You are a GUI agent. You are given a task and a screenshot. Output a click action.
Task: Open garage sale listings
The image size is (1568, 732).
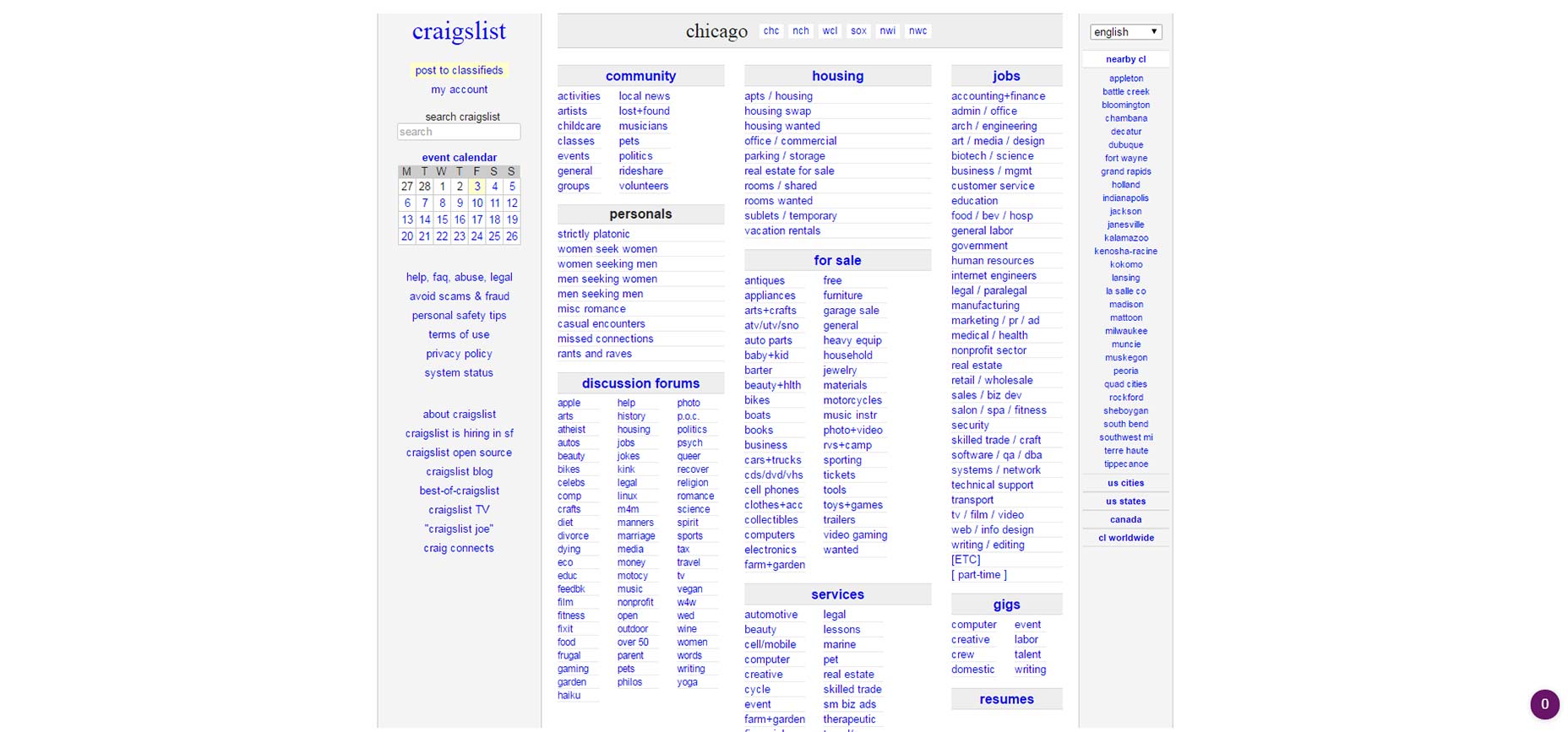tap(851, 311)
